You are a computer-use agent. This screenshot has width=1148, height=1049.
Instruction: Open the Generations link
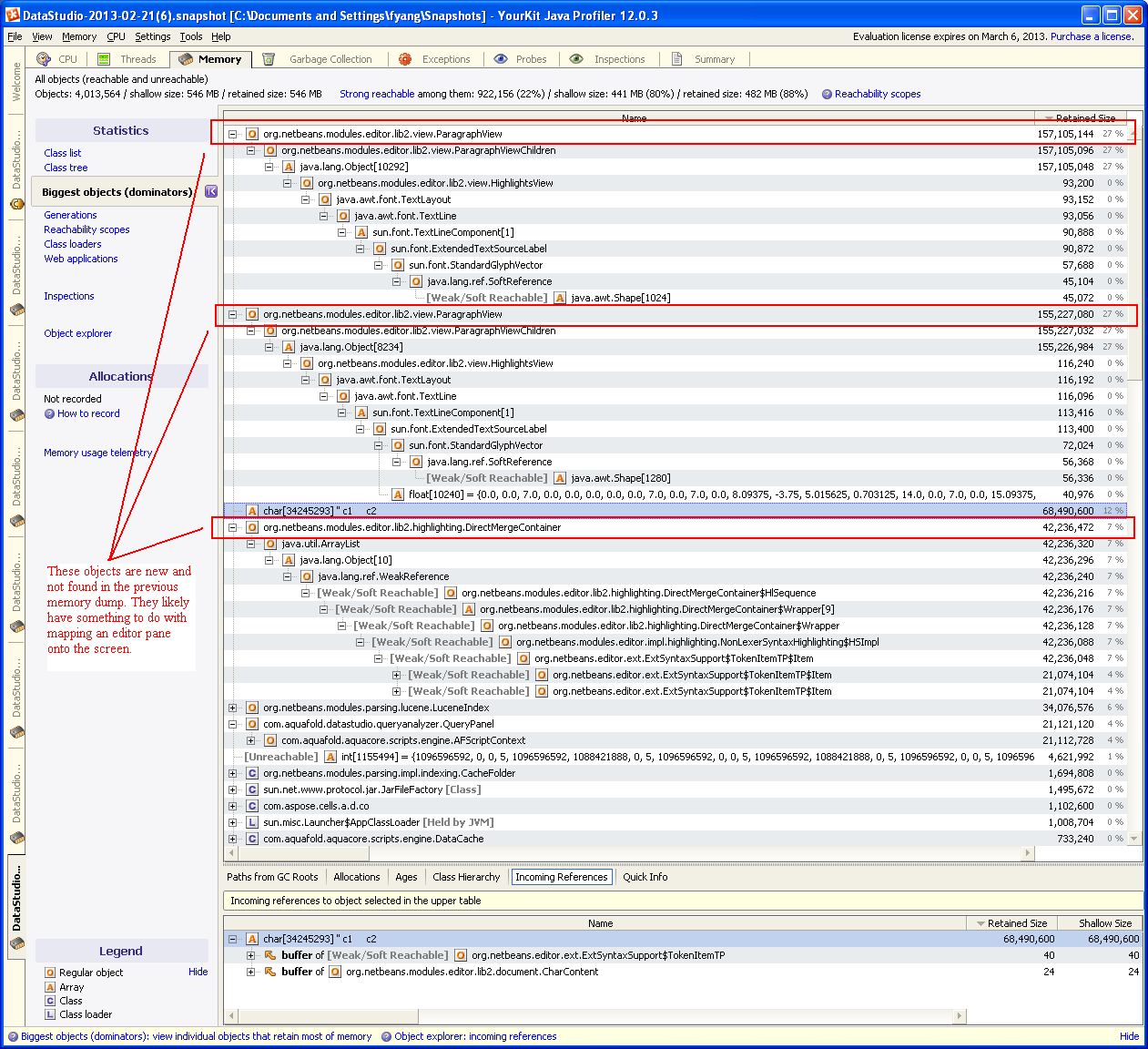pyautogui.click(x=70, y=215)
